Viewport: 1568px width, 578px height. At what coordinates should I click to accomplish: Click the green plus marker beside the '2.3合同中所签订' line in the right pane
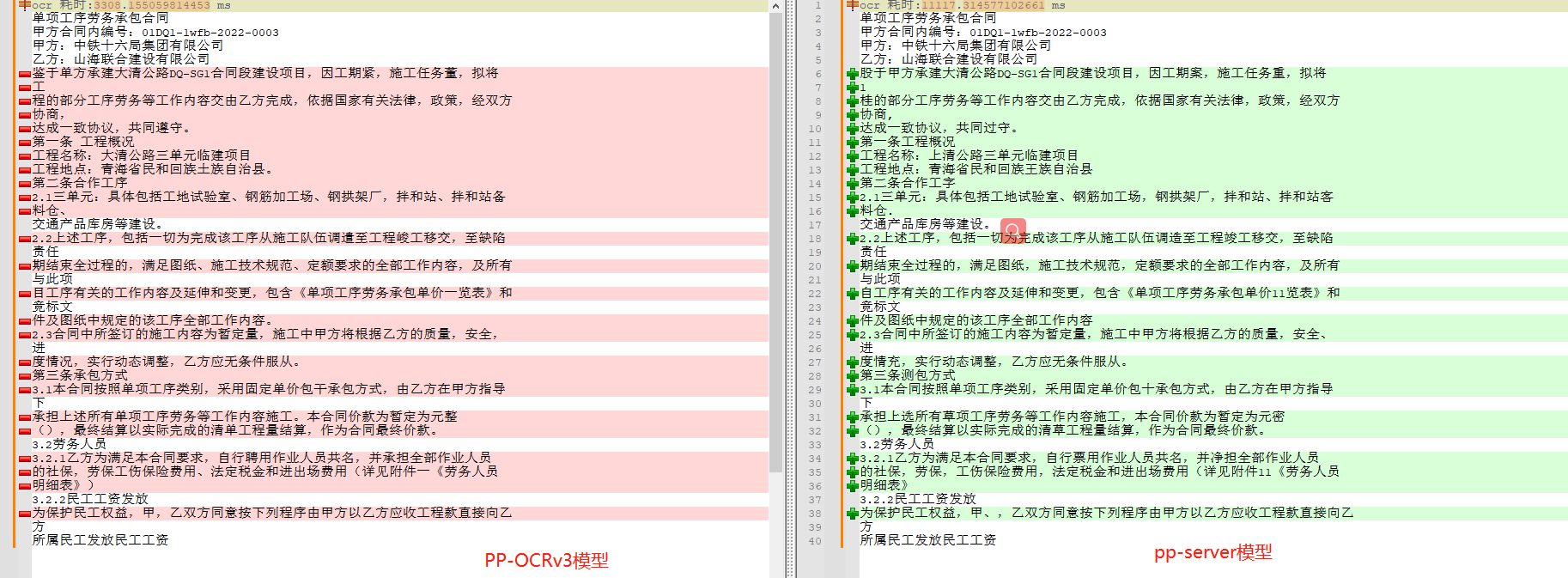click(853, 335)
